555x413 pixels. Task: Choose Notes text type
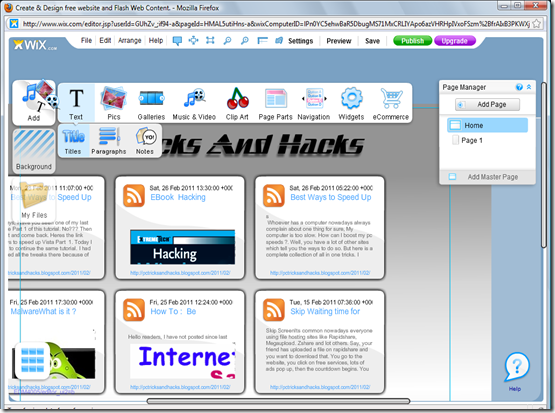tap(145, 142)
